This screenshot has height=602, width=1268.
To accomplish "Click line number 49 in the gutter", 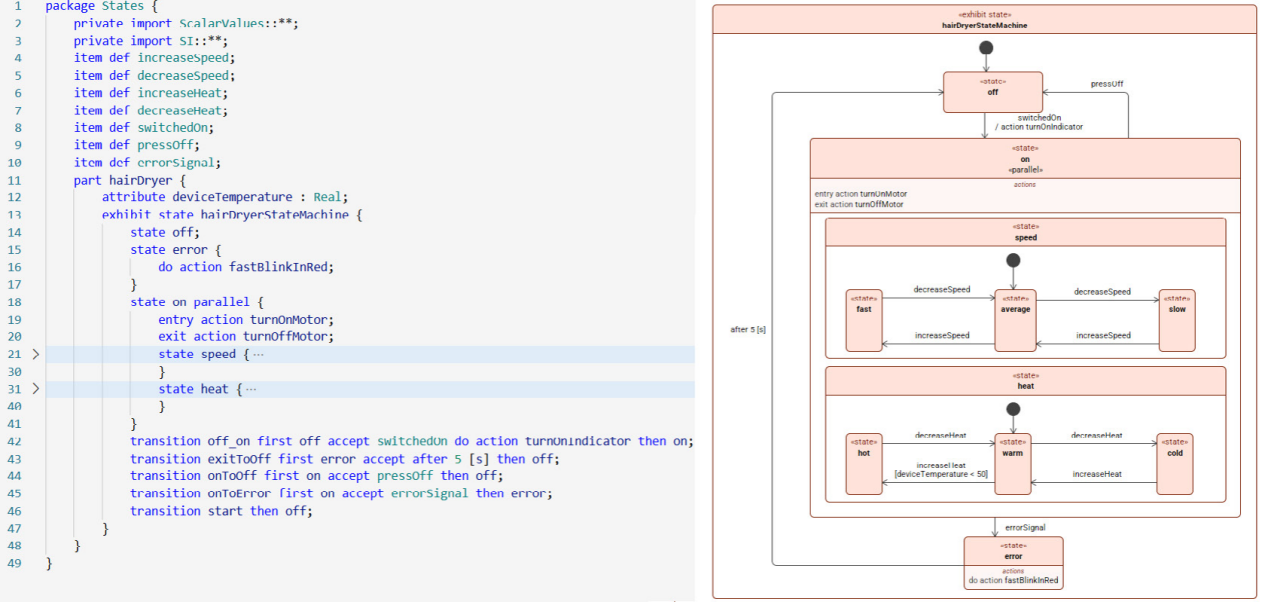I will click(x=14, y=563).
